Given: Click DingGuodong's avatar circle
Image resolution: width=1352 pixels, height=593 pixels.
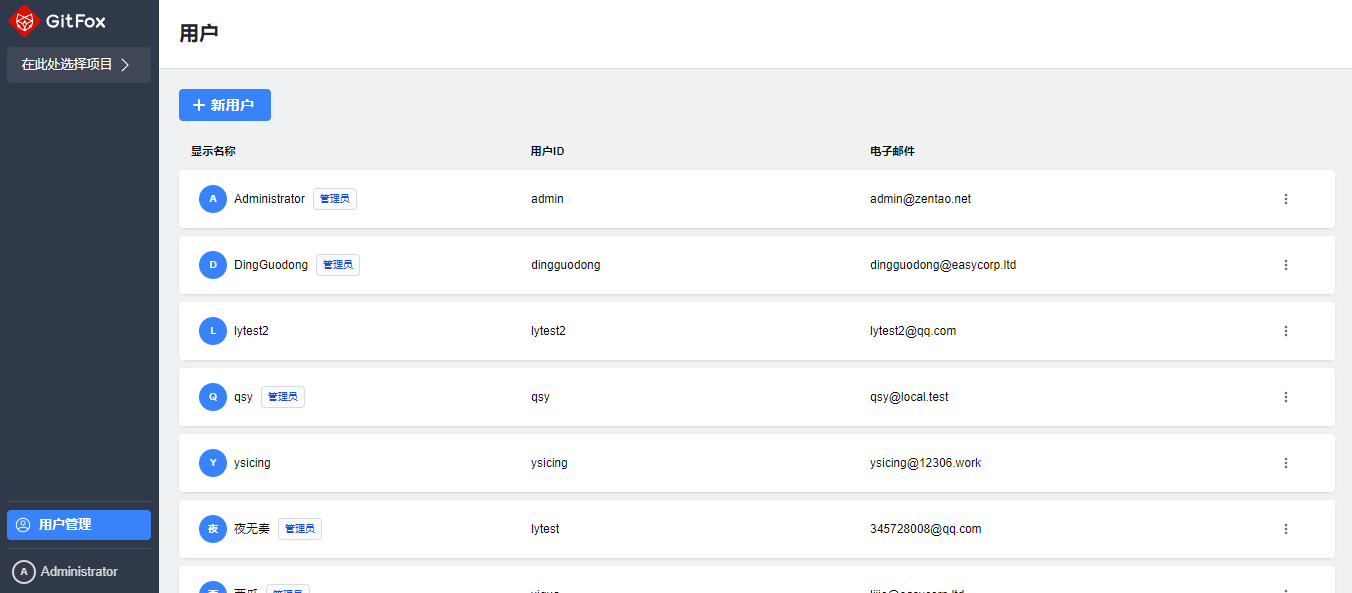Looking at the screenshot, I should tap(213, 265).
